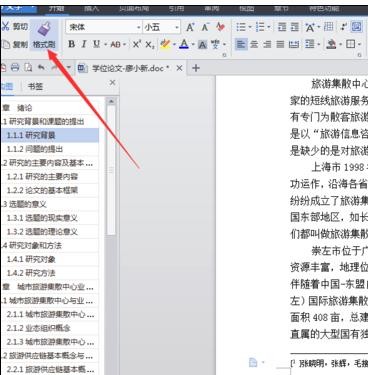This screenshot has width=368, height=375.
Task: Toggle left alignment
Action: coord(241,44)
